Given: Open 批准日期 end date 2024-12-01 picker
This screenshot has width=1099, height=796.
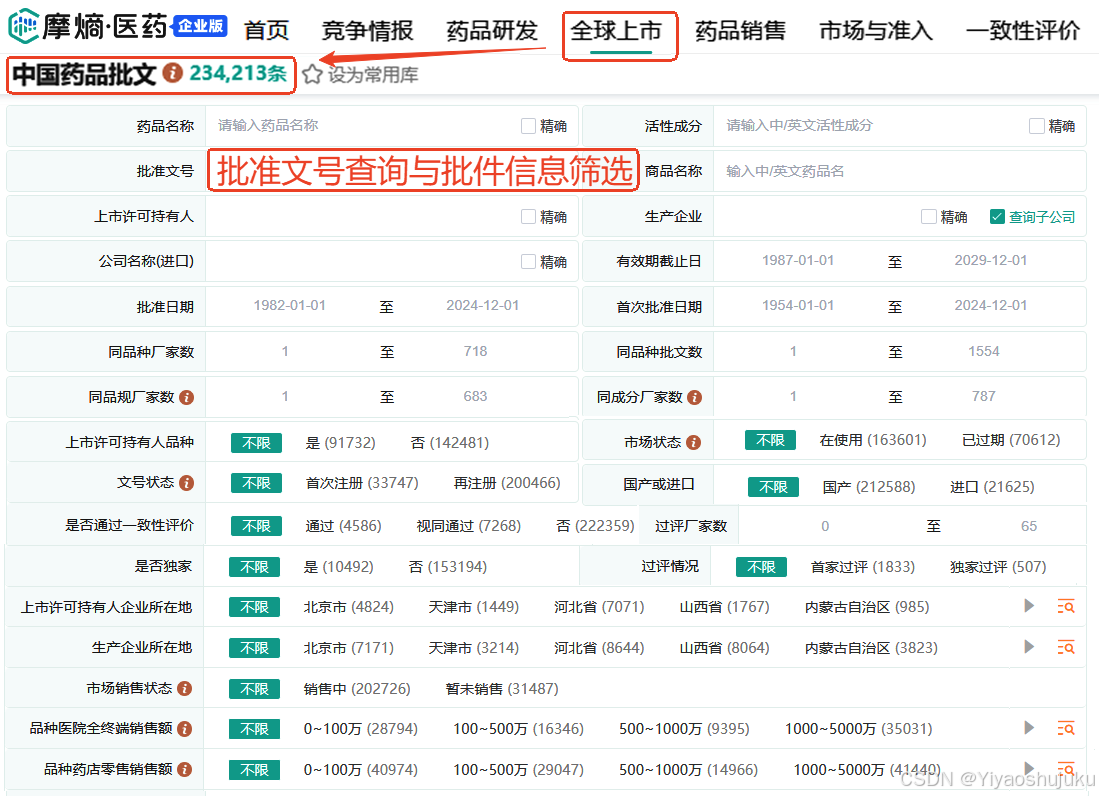Looking at the screenshot, I should point(482,306).
